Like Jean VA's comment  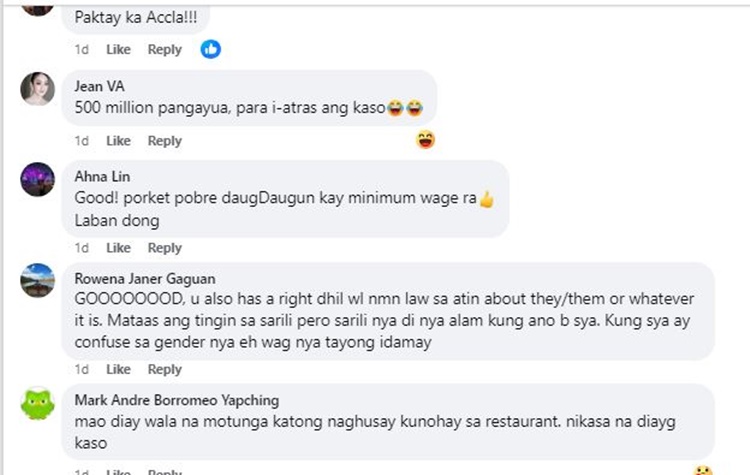click(x=118, y=141)
